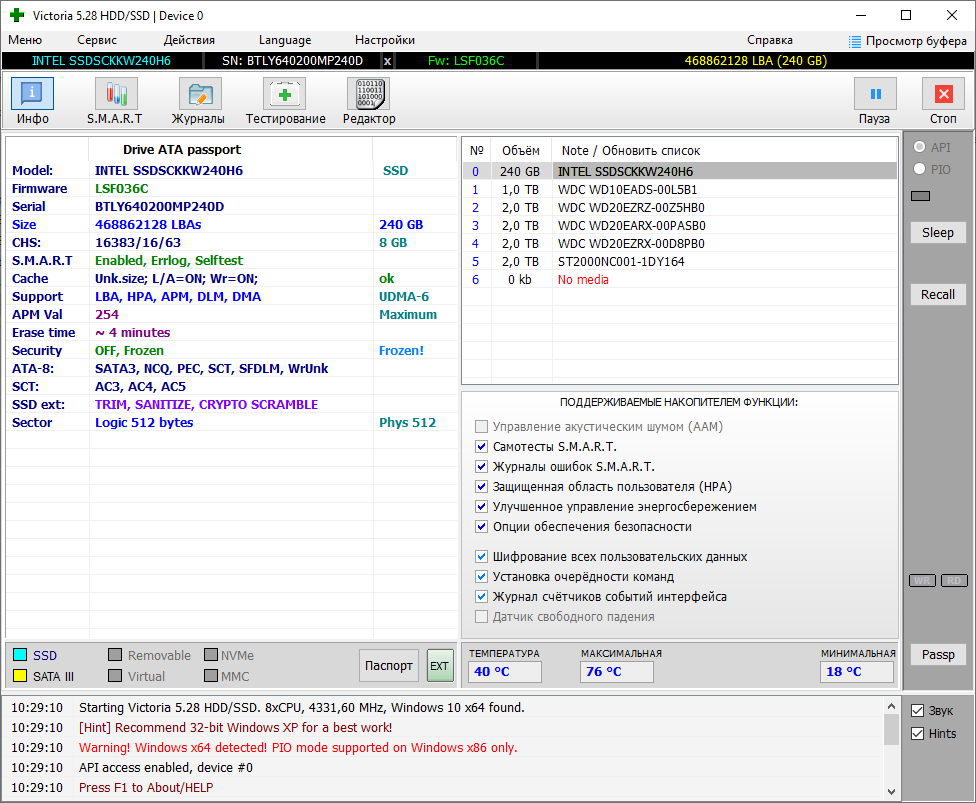Select drive 0 INTEL SSDSCKKW240H6 row
This screenshot has width=976, height=803.
point(680,171)
